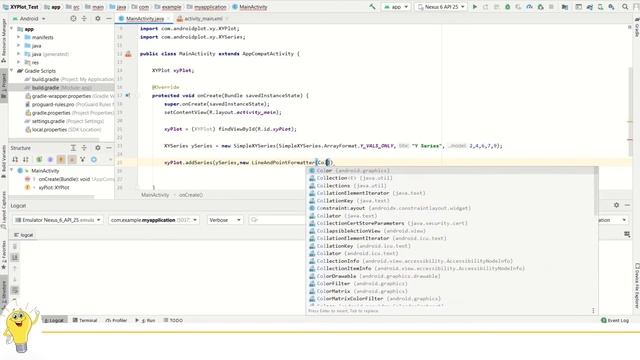Toggle the highlighted Show Fields button in Structure toolbar
This screenshot has width=640, height=360.
61,159
